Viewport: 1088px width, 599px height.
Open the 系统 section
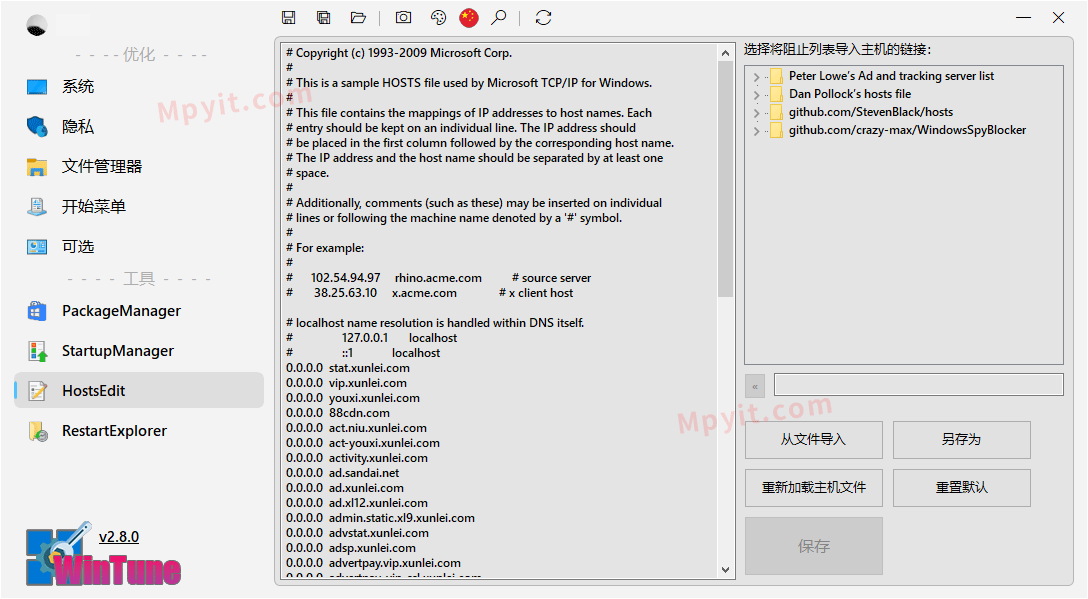pos(78,87)
